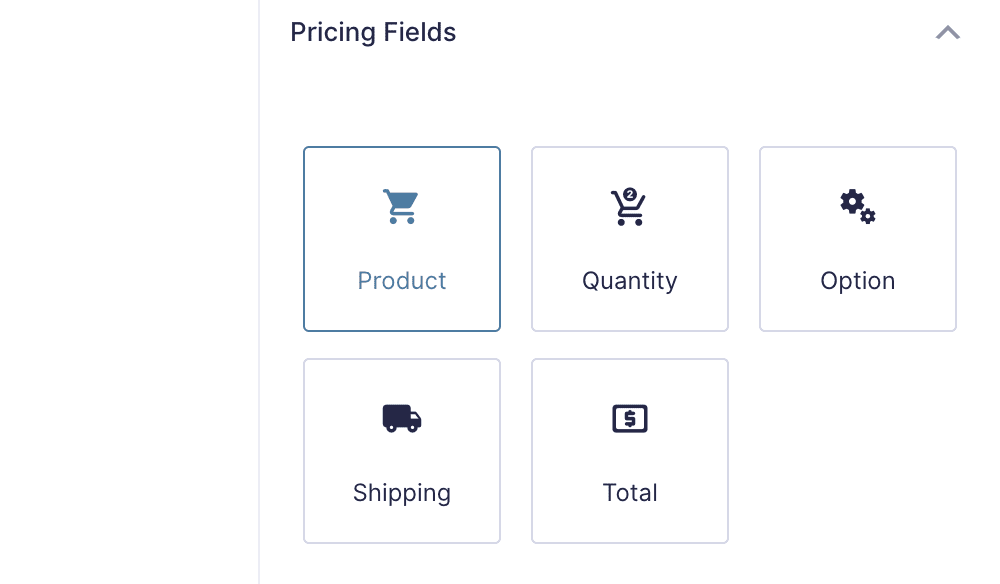
Task: Click the Pricing Fields heading text
Action: [x=373, y=33]
